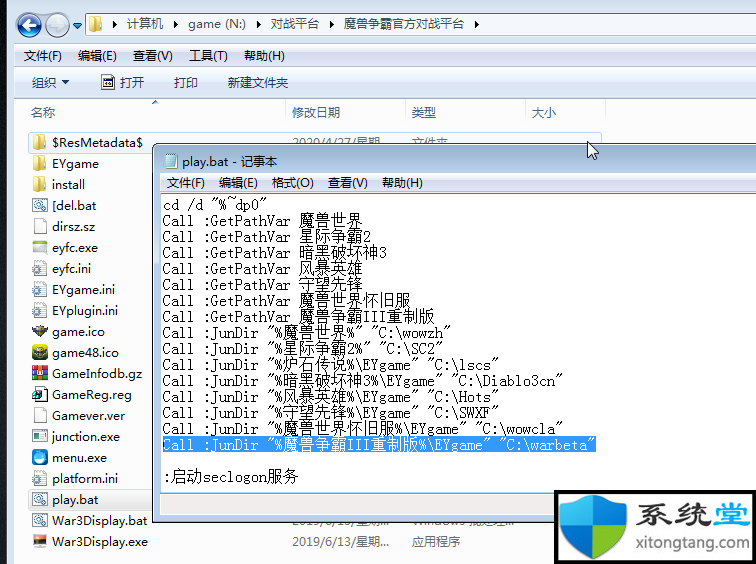This screenshot has width=756, height=564.
Task: Select the game (N:) breadcrumb
Action: 217,24
